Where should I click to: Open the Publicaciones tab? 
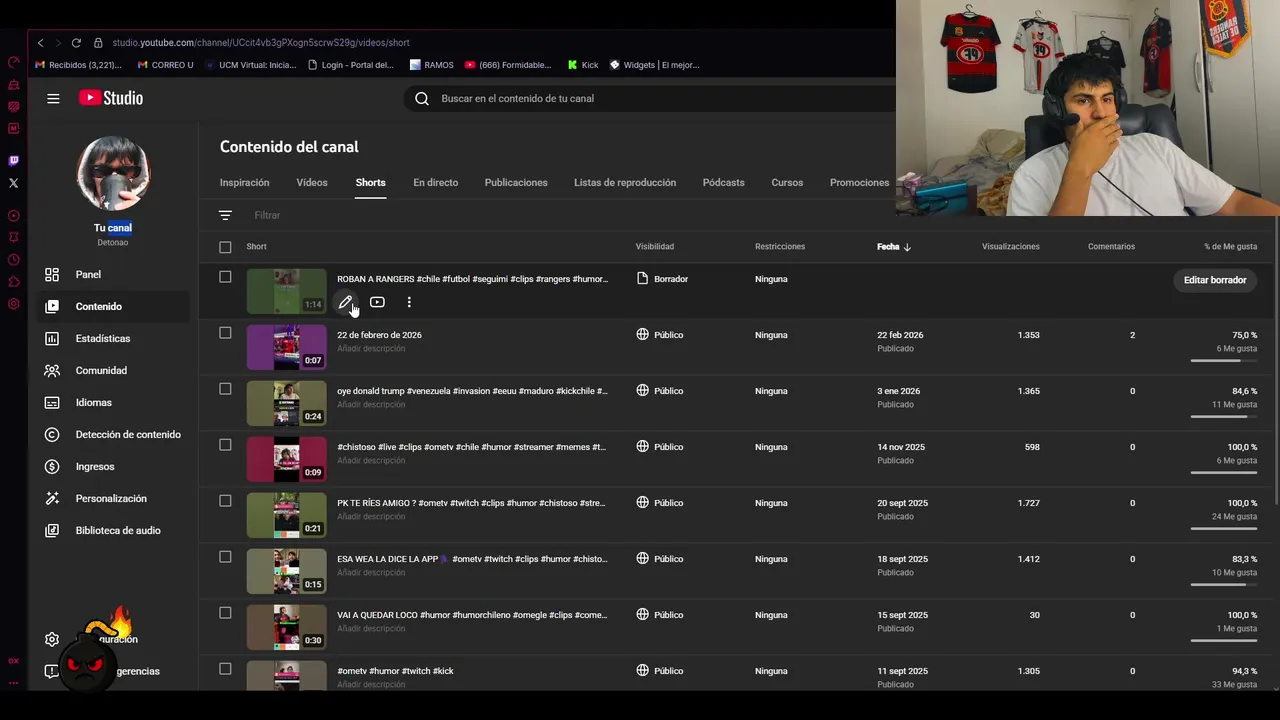516,183
